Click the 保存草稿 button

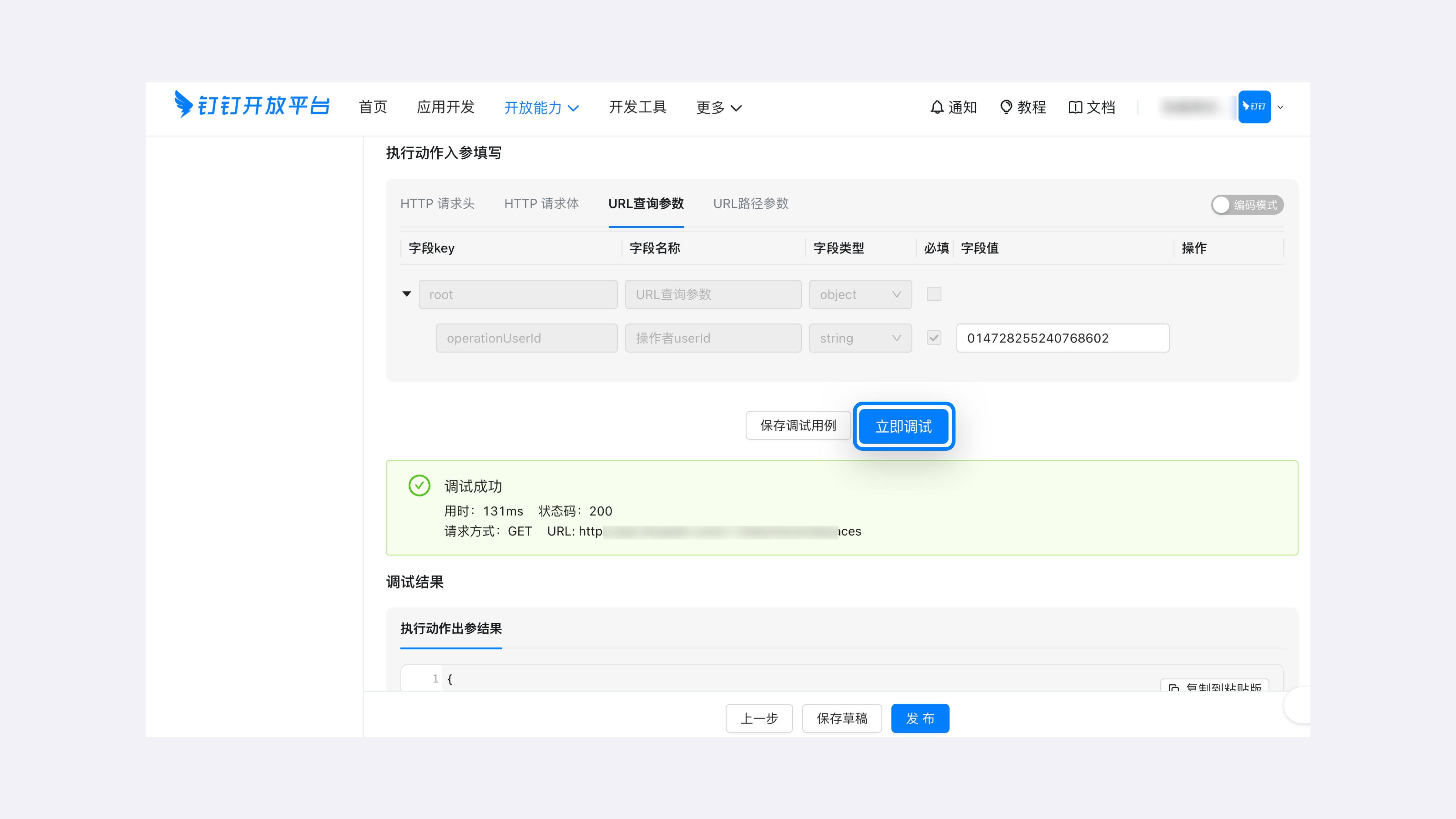842,718
